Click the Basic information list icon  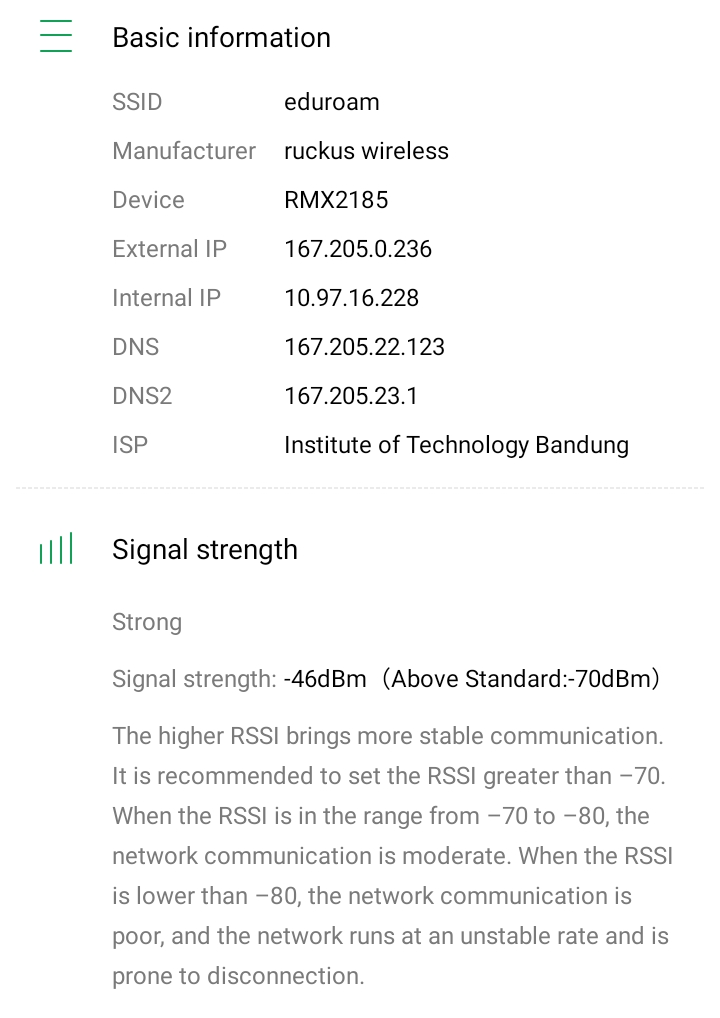coord(56,37)
